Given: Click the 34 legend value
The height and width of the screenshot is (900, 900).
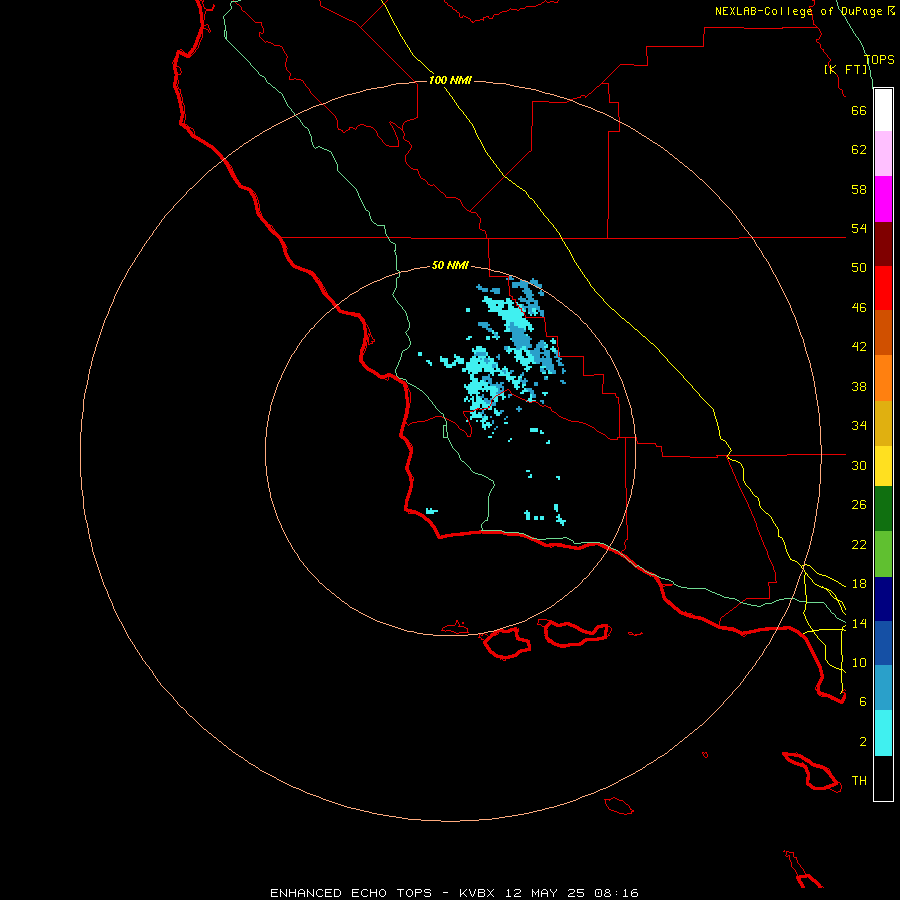Looking at the screenshot, I should 859,425.
